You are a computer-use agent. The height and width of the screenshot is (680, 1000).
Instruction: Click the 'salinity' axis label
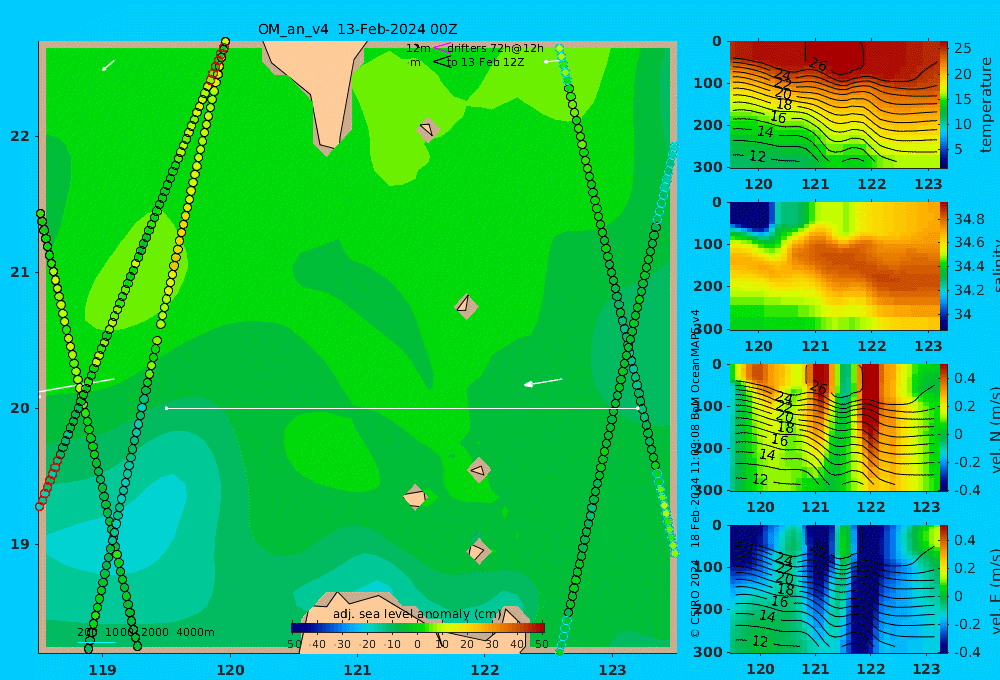pyautogui.click(x=994, y=266)
